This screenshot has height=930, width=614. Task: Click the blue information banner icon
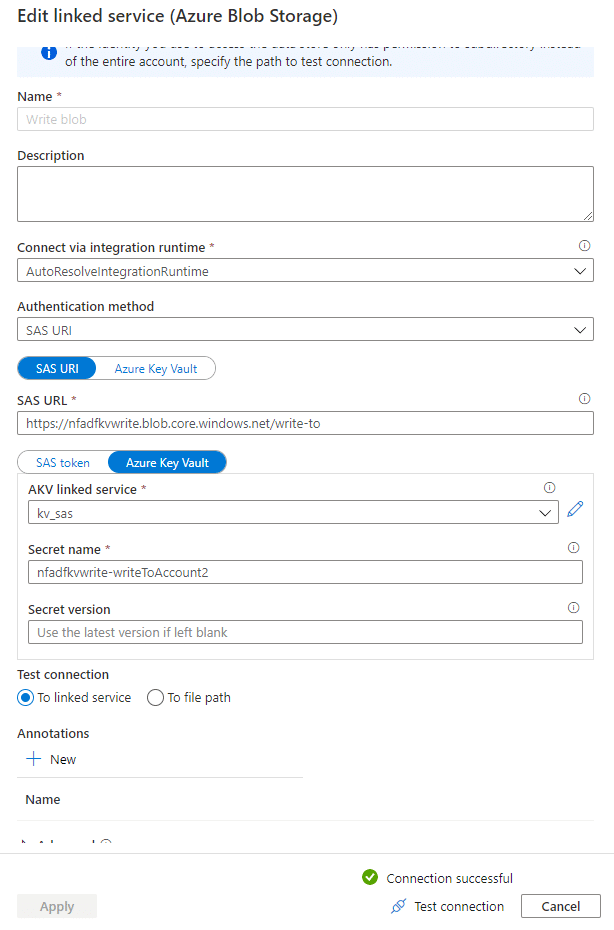49,53
